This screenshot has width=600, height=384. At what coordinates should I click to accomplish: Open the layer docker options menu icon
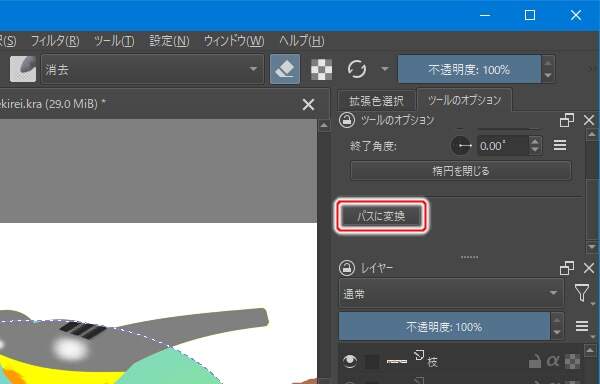tap(582, 326)
